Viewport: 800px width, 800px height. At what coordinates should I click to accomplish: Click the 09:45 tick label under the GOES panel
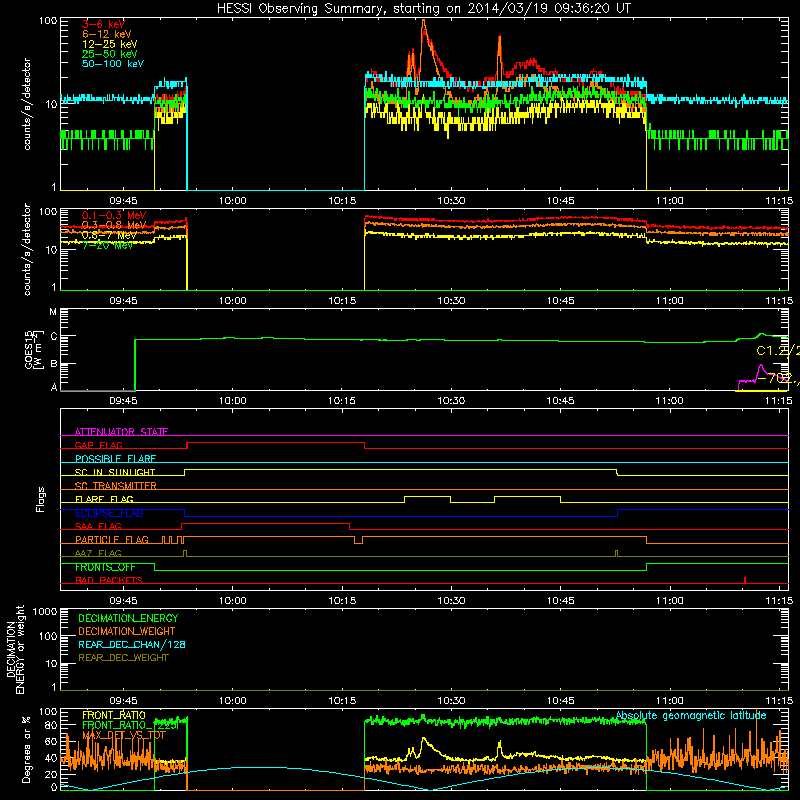(123, 401)
